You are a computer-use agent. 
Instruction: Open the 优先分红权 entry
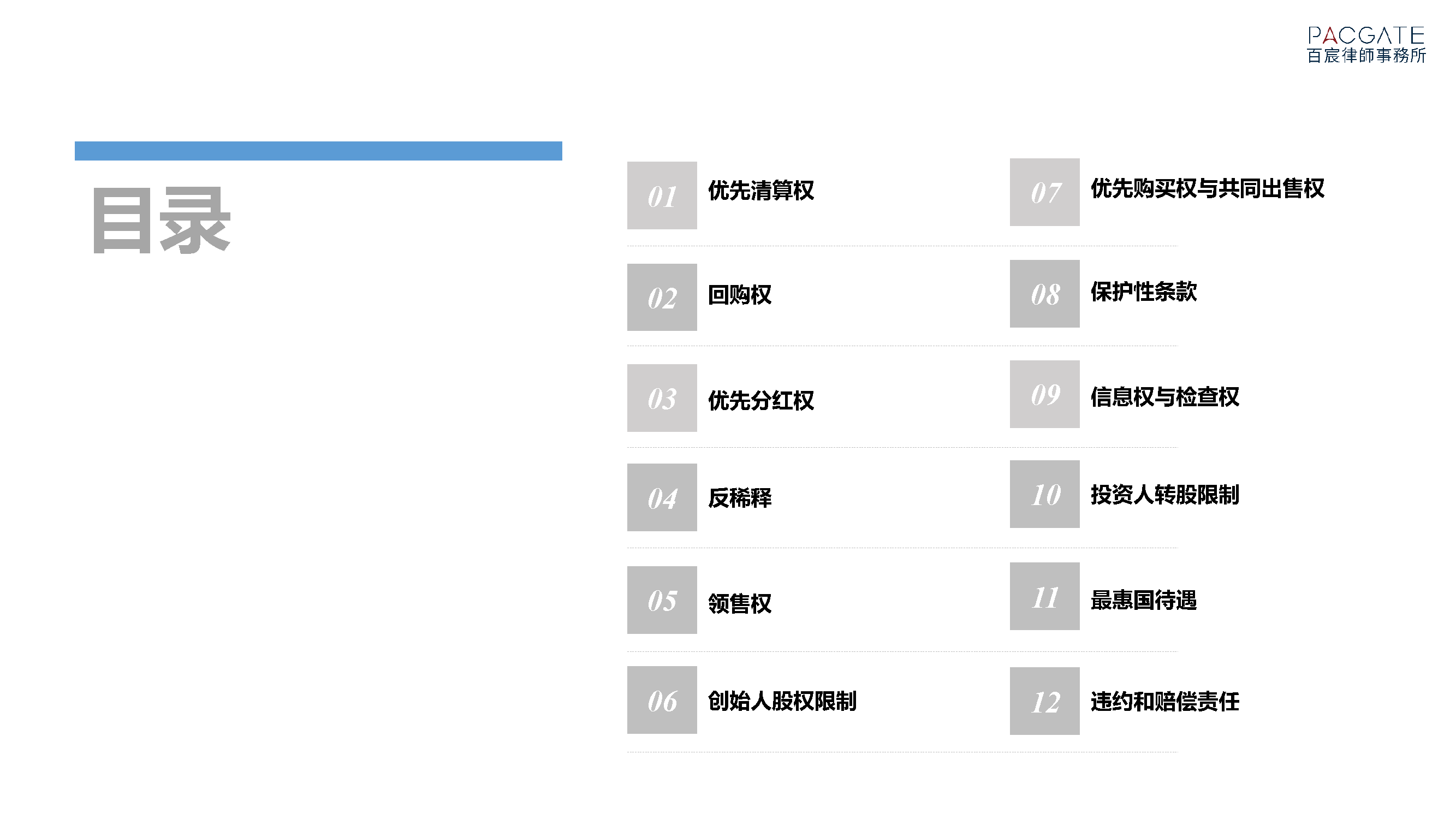[761, 400]
